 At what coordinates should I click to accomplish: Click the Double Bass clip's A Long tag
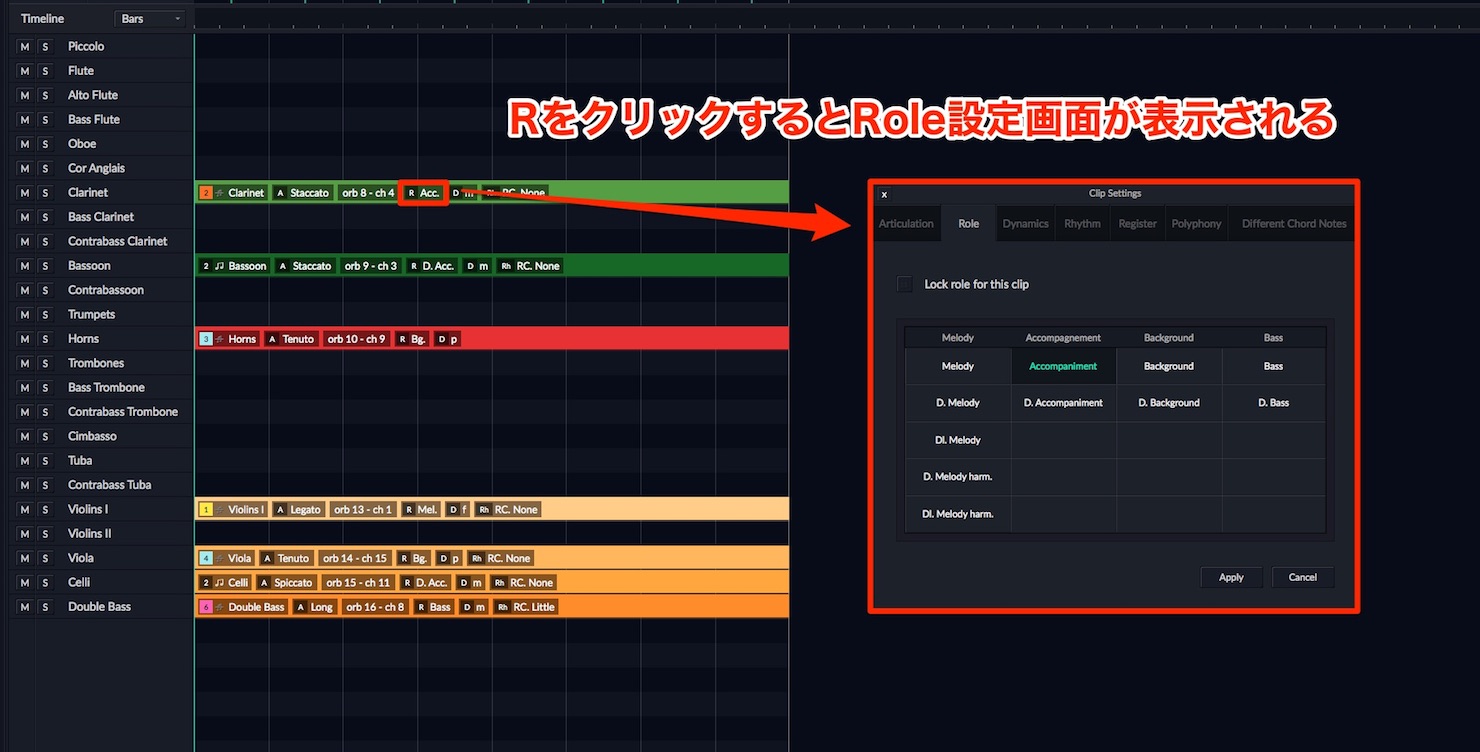pos(315,607)
